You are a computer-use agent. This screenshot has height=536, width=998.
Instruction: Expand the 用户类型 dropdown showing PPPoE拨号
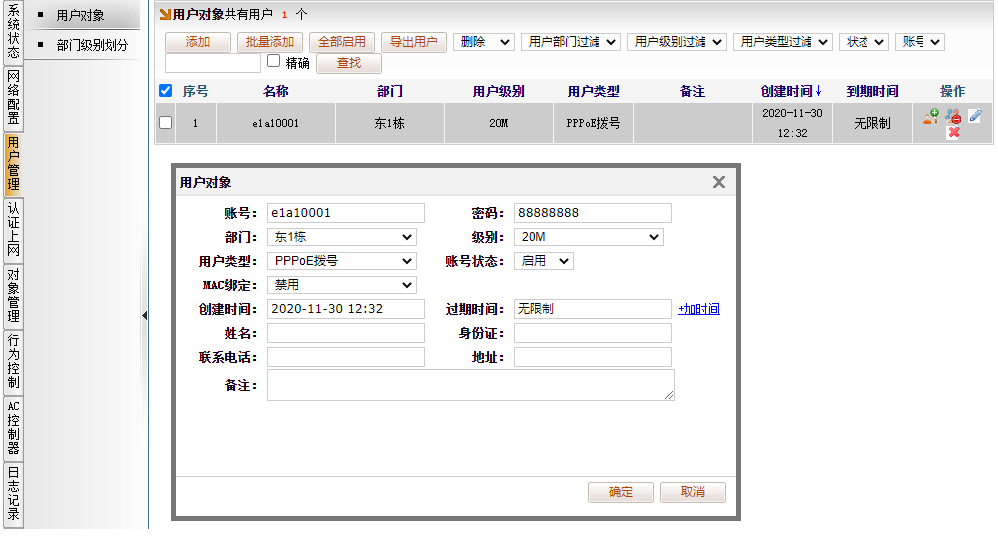pos(342,261)
